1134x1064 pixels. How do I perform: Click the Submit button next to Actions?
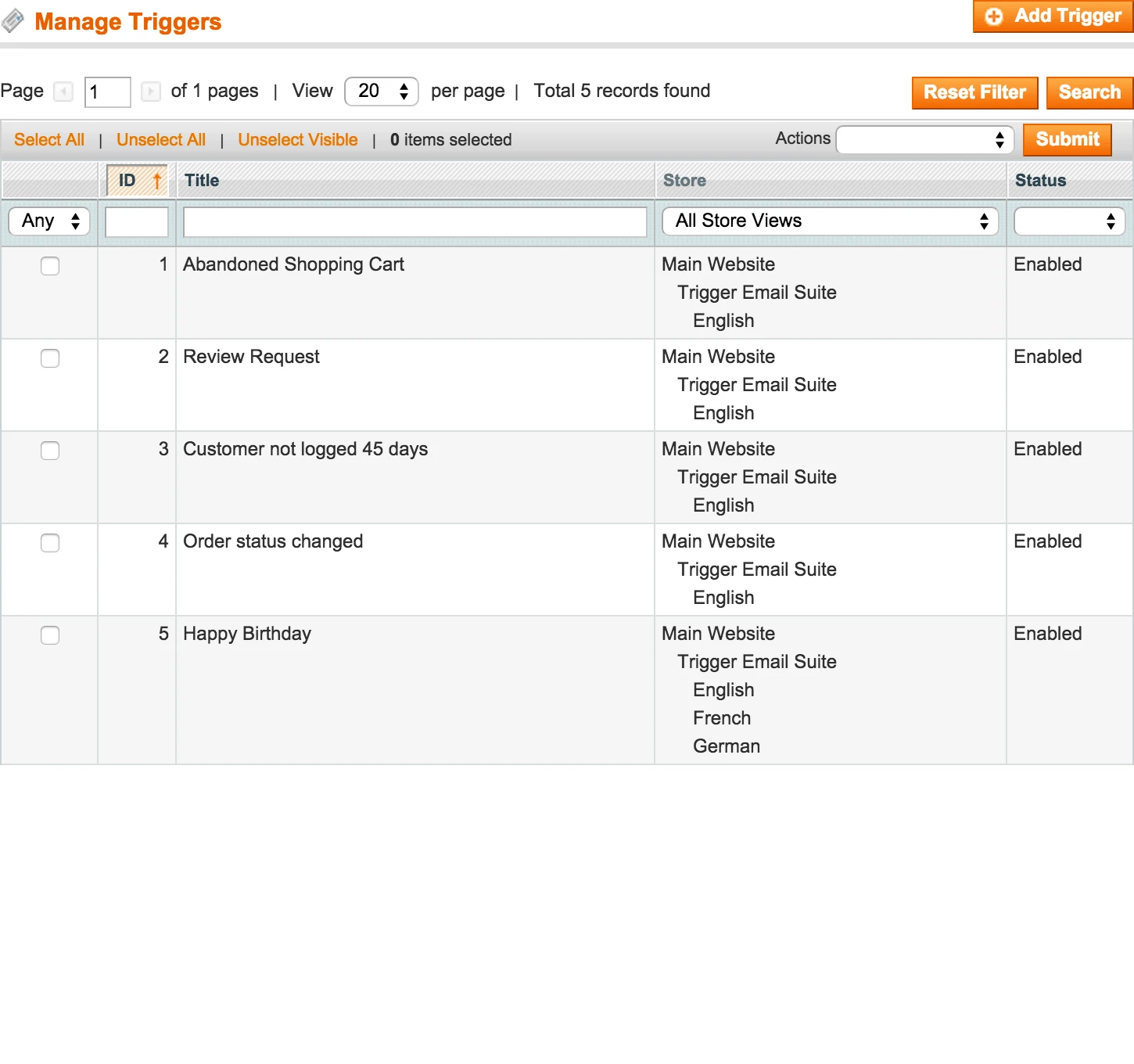point(1067,139)
